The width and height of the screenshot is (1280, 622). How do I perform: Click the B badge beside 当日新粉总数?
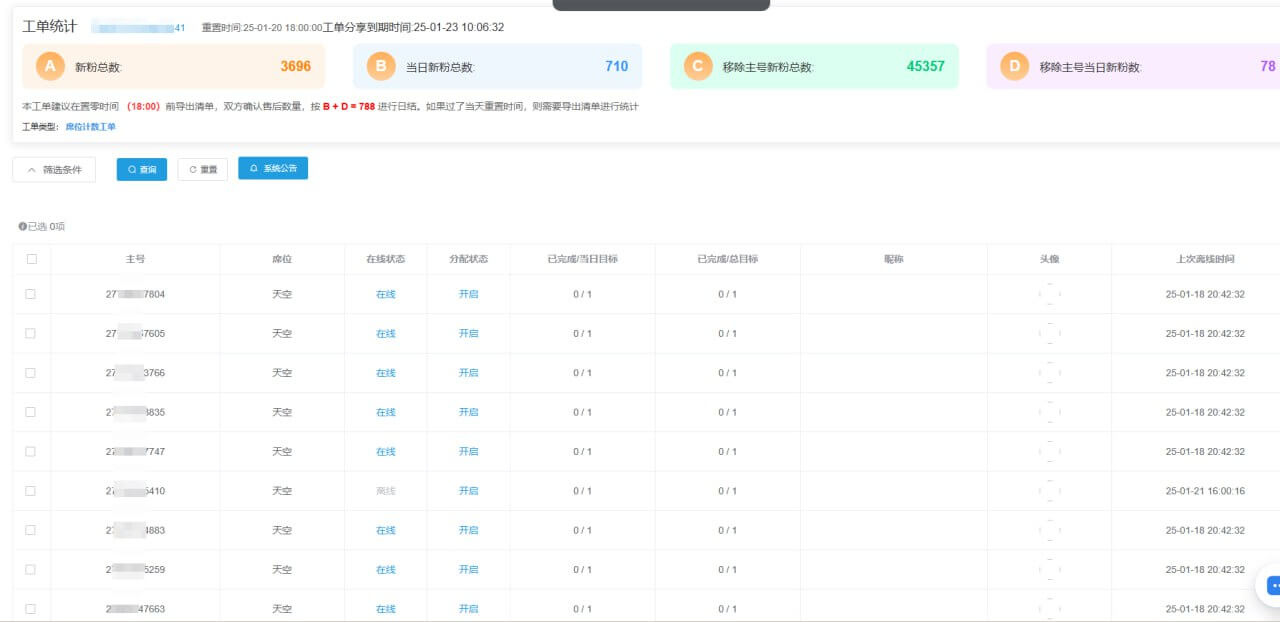click(380, 67)
